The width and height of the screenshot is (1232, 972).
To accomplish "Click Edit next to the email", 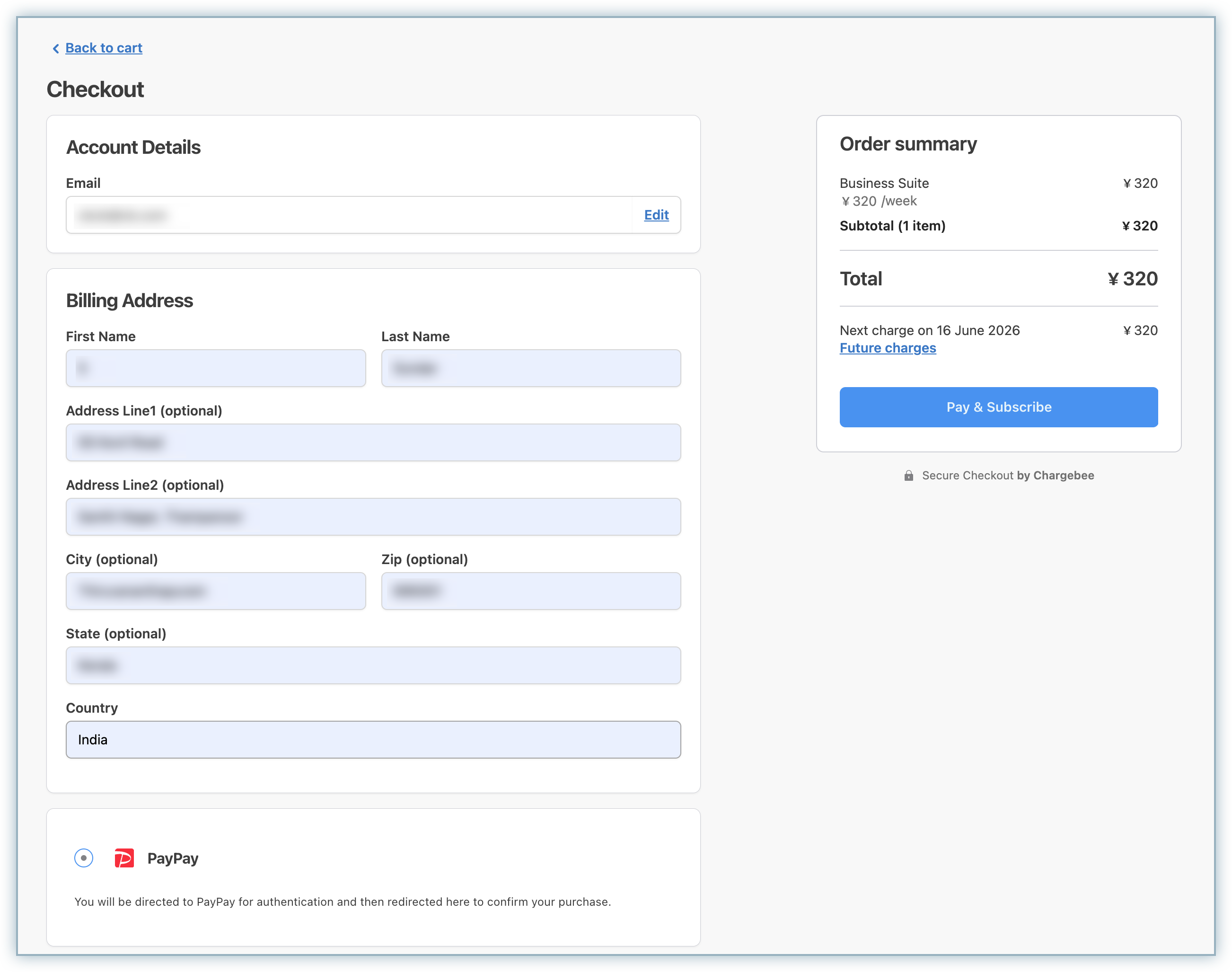I will tap(656, 214).
